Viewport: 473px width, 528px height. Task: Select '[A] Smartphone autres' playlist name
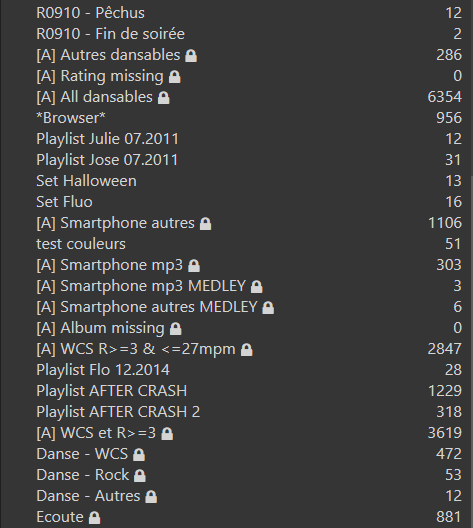click(115, 223)
